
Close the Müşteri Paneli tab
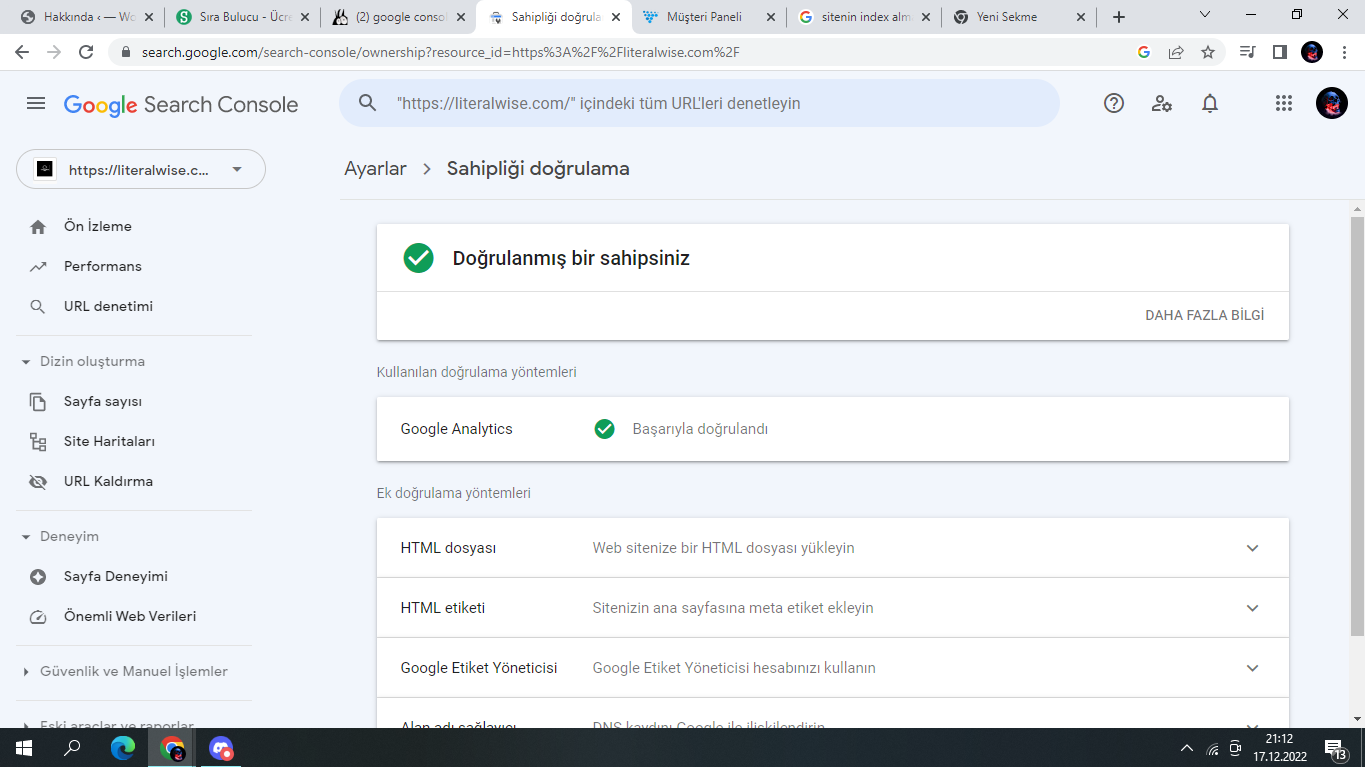[770, 17]
